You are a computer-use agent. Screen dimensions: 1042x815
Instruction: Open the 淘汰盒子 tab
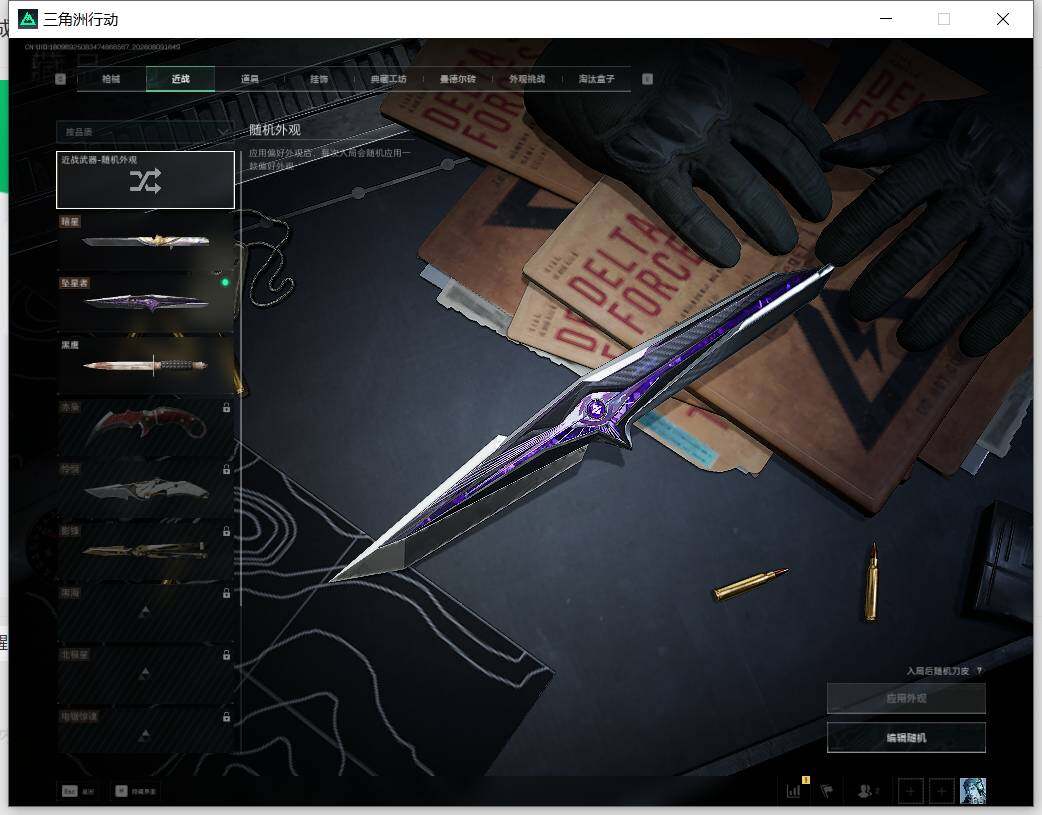597,79
